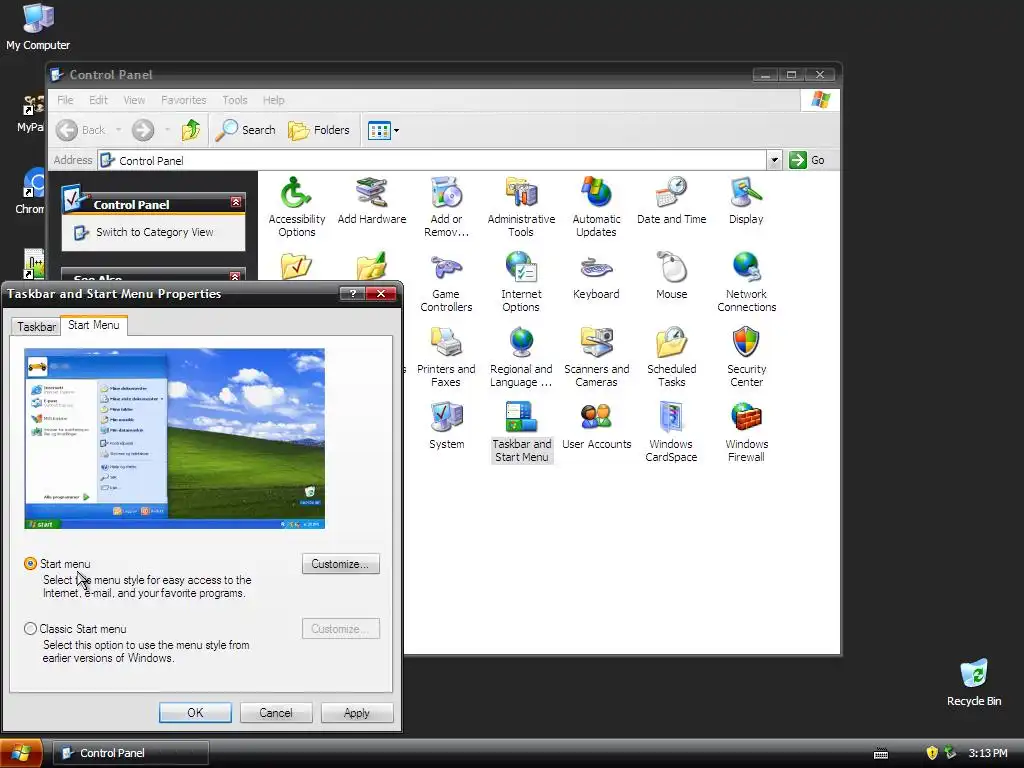Click the Start menu preview image
Screen dimensions: 1024x768
174,438
